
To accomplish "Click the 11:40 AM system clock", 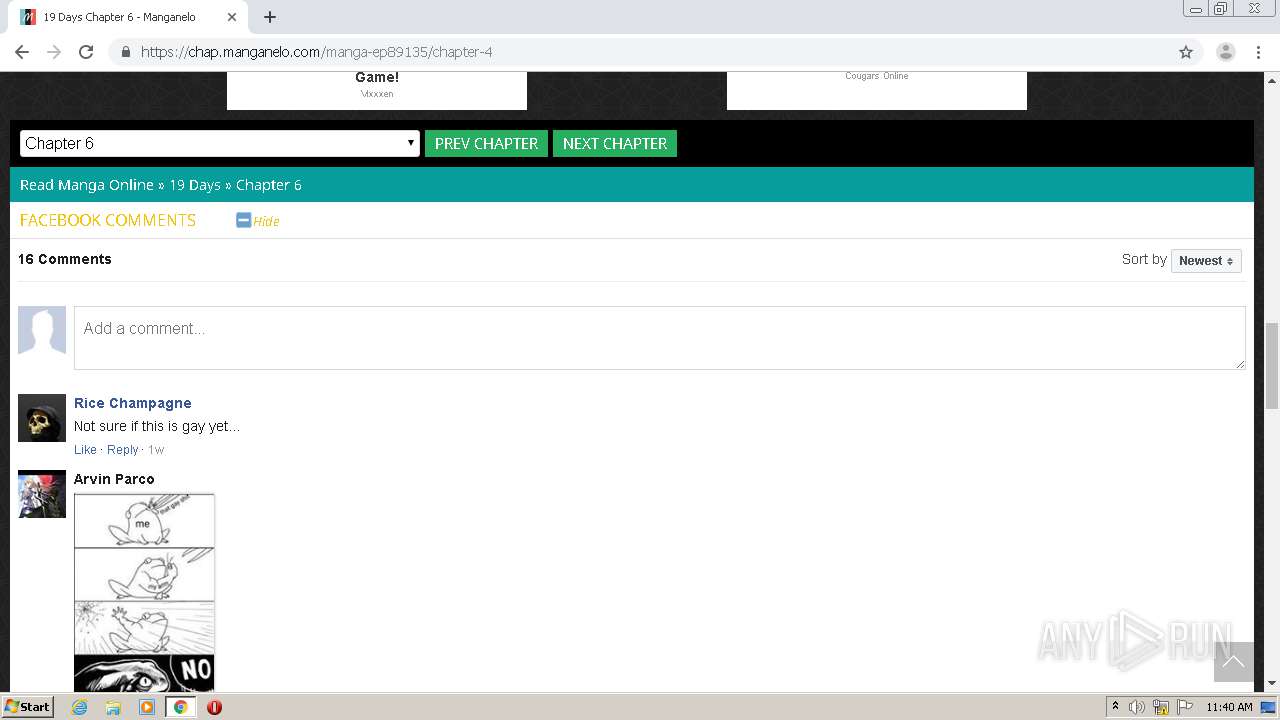I will pos(1229,707).
